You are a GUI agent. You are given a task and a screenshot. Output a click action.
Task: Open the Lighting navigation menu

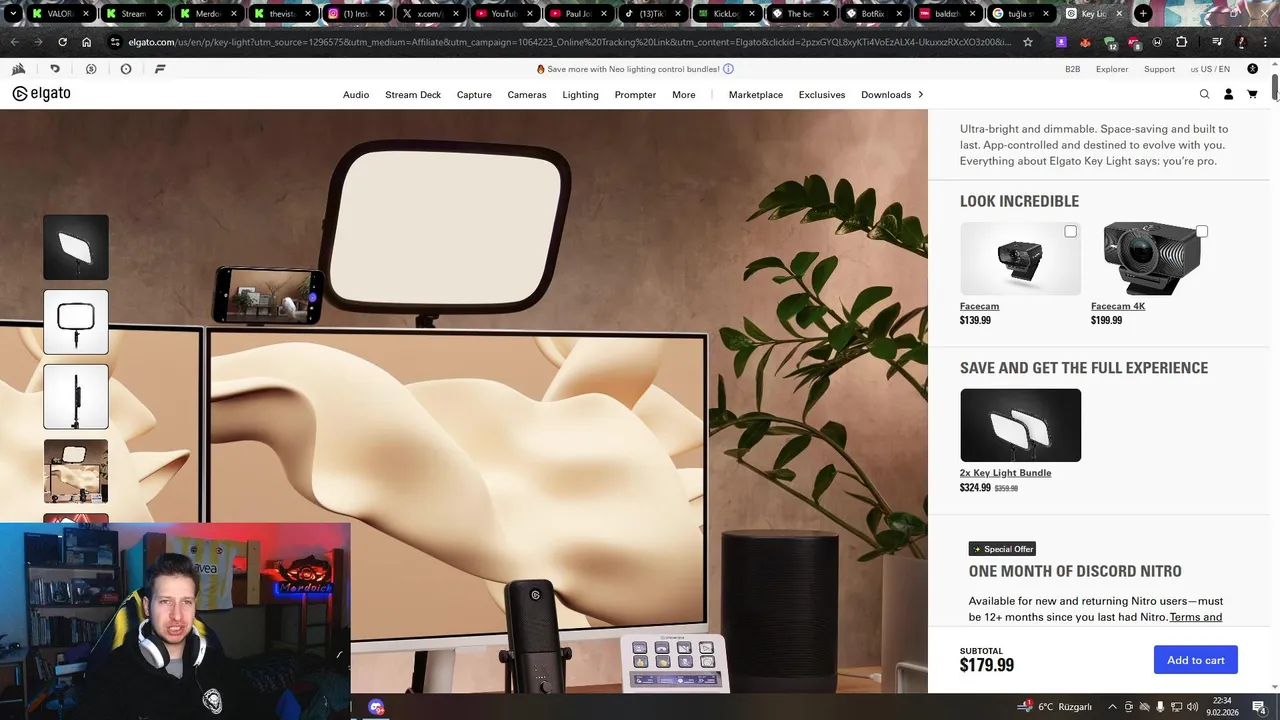pos(580,95)
